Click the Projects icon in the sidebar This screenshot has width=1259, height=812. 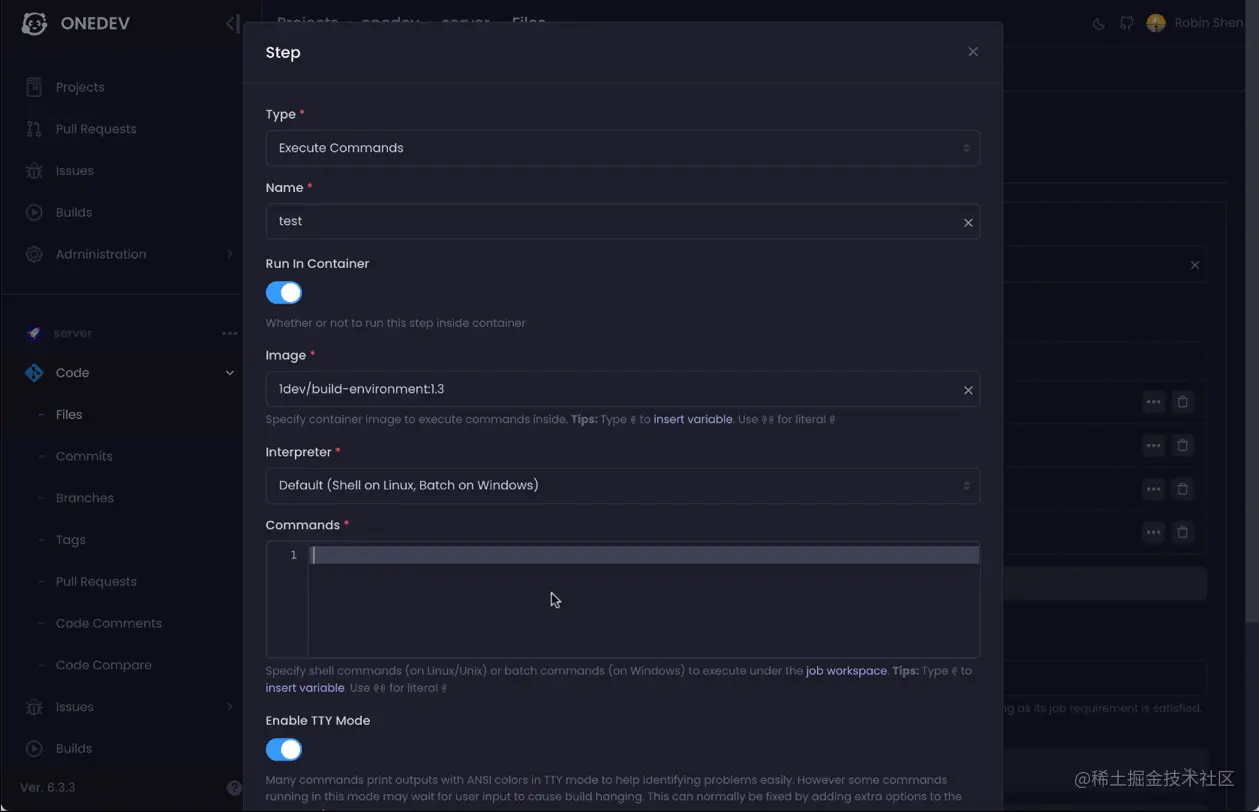34,87
